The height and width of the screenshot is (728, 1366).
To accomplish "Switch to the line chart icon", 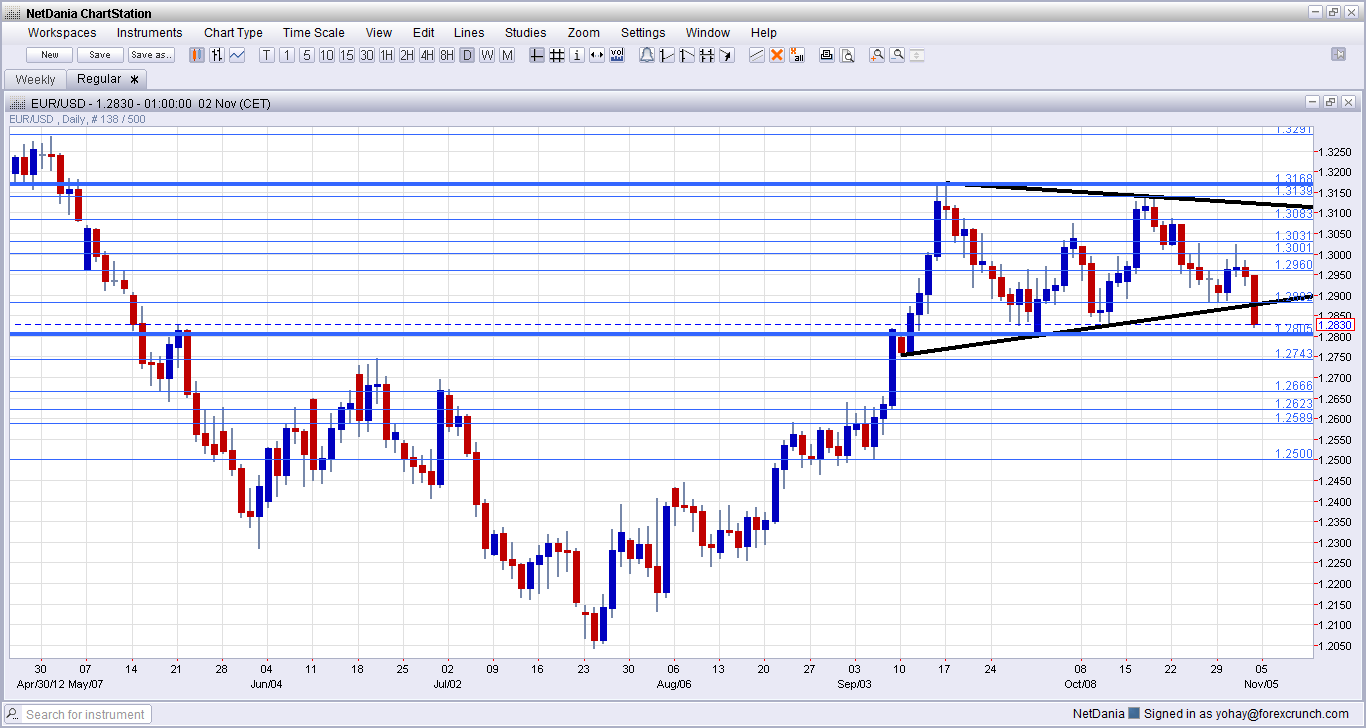I will pos(237,55).
